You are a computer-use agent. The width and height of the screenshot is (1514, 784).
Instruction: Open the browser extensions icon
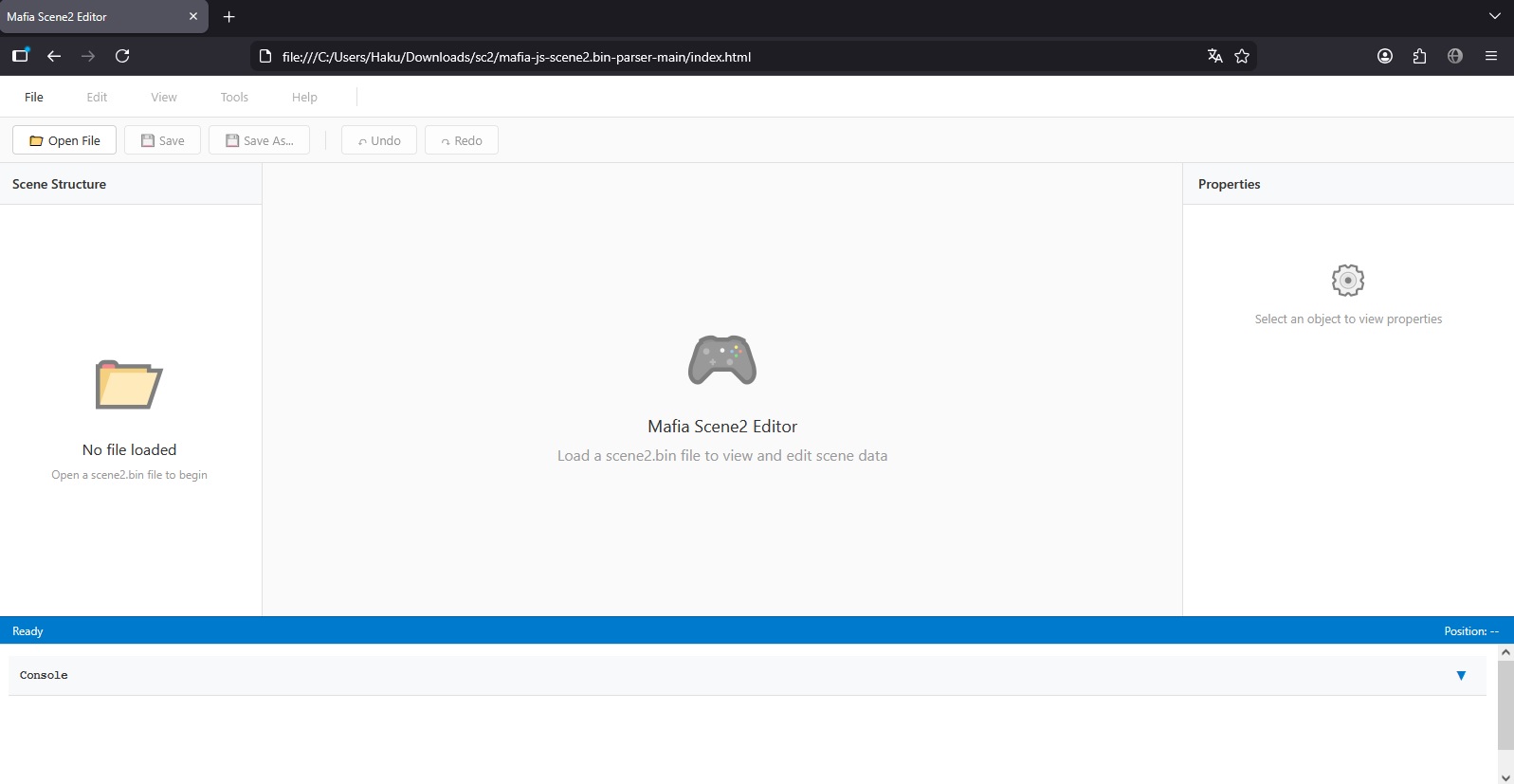[1419, 56]
